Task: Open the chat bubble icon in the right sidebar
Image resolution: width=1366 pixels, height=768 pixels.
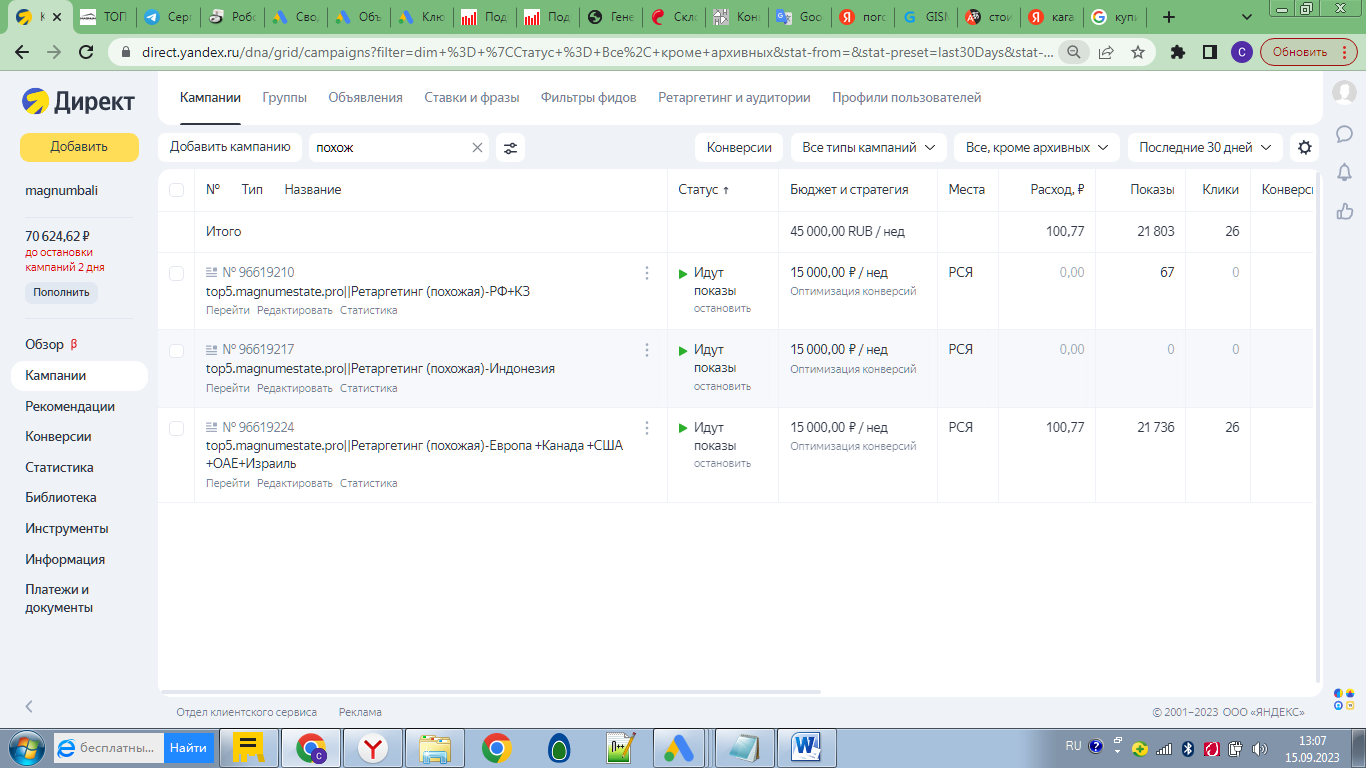Action: coord(1344,133)
